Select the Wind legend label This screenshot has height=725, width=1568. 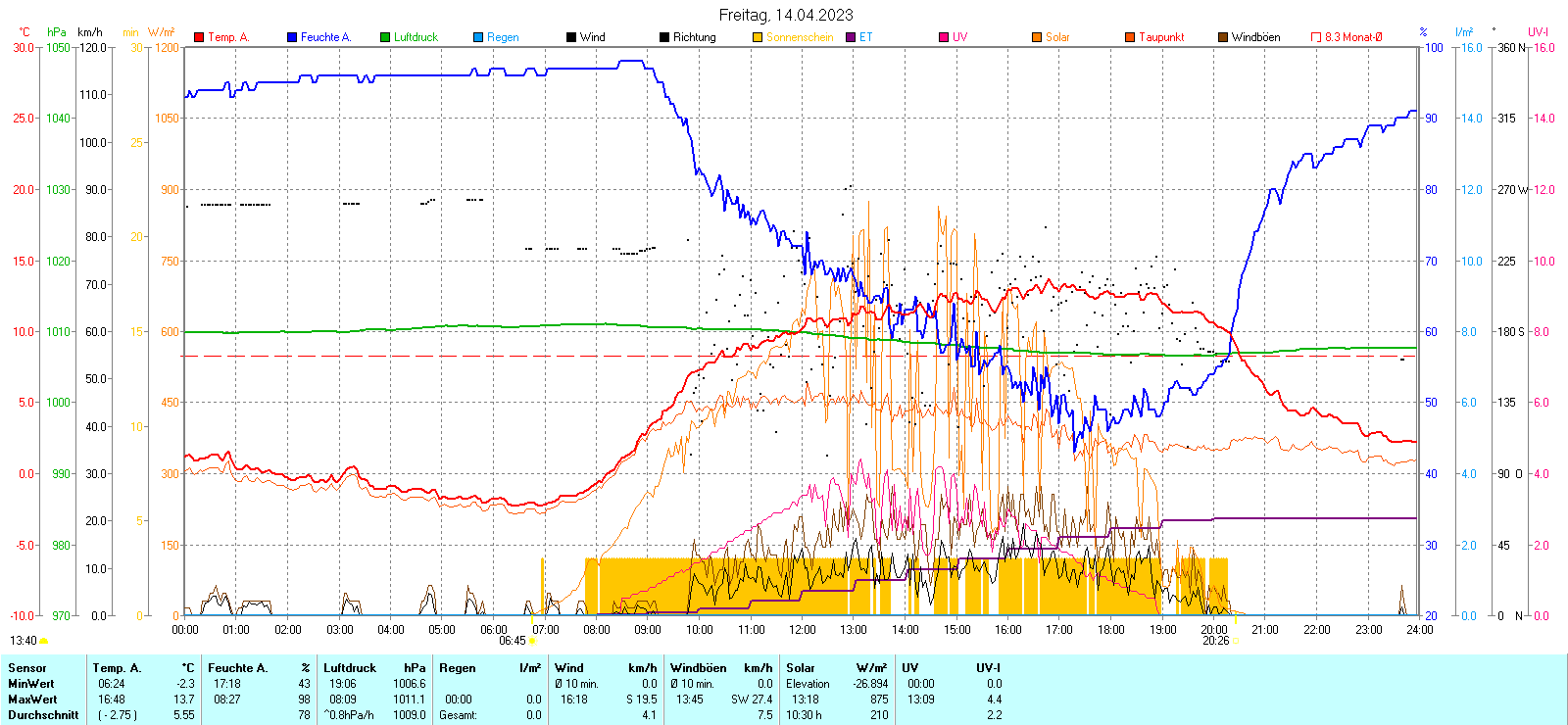pos(592,37)
